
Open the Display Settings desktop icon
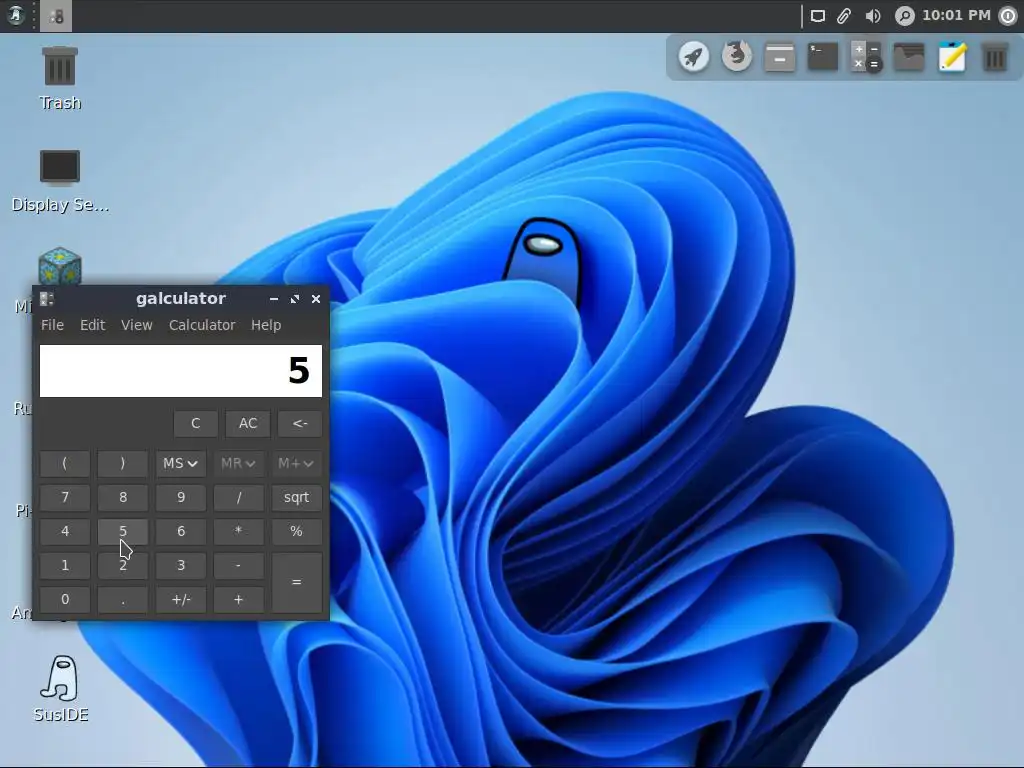[x=60, y=180]
